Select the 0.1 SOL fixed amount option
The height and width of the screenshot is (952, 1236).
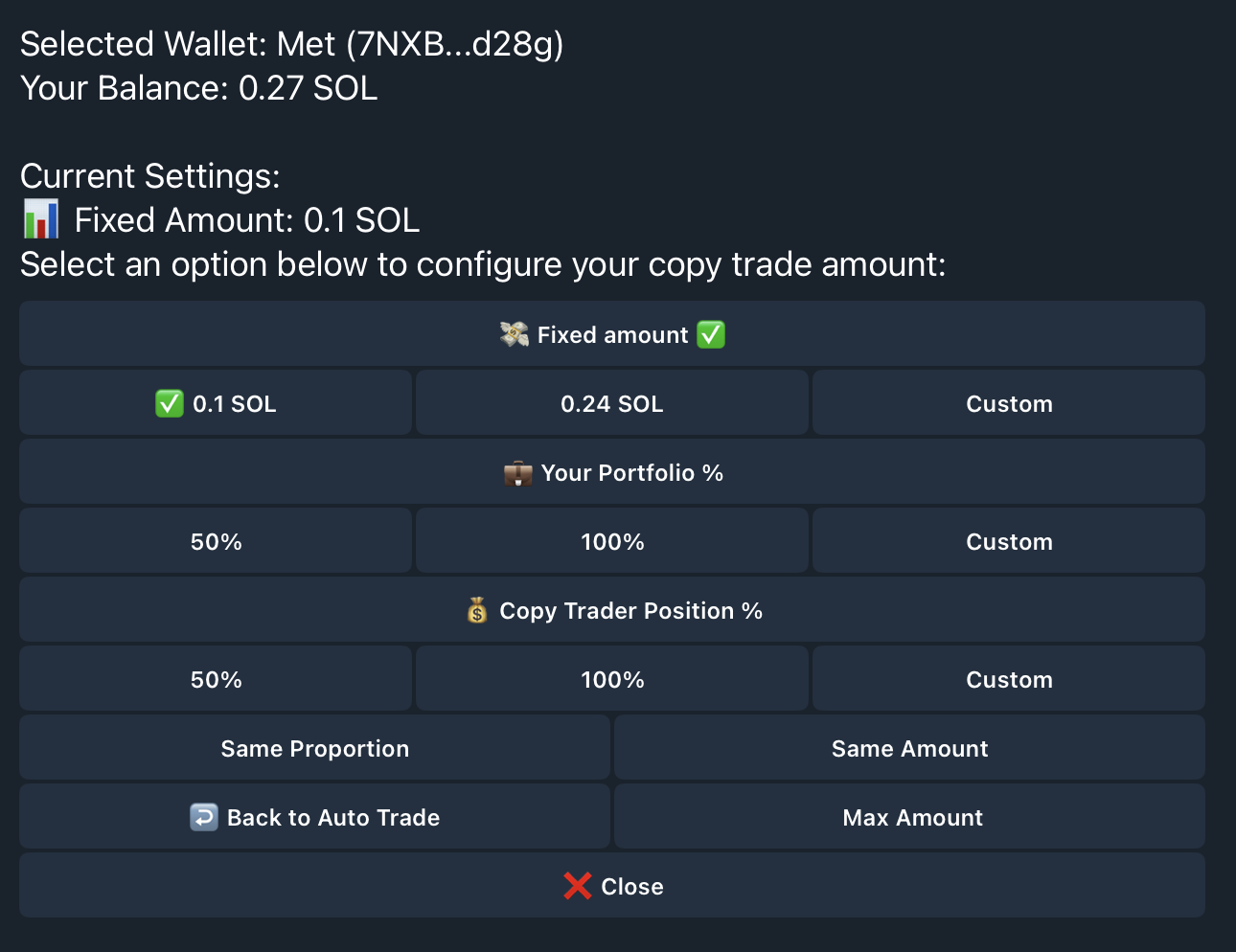pos(216,403)
